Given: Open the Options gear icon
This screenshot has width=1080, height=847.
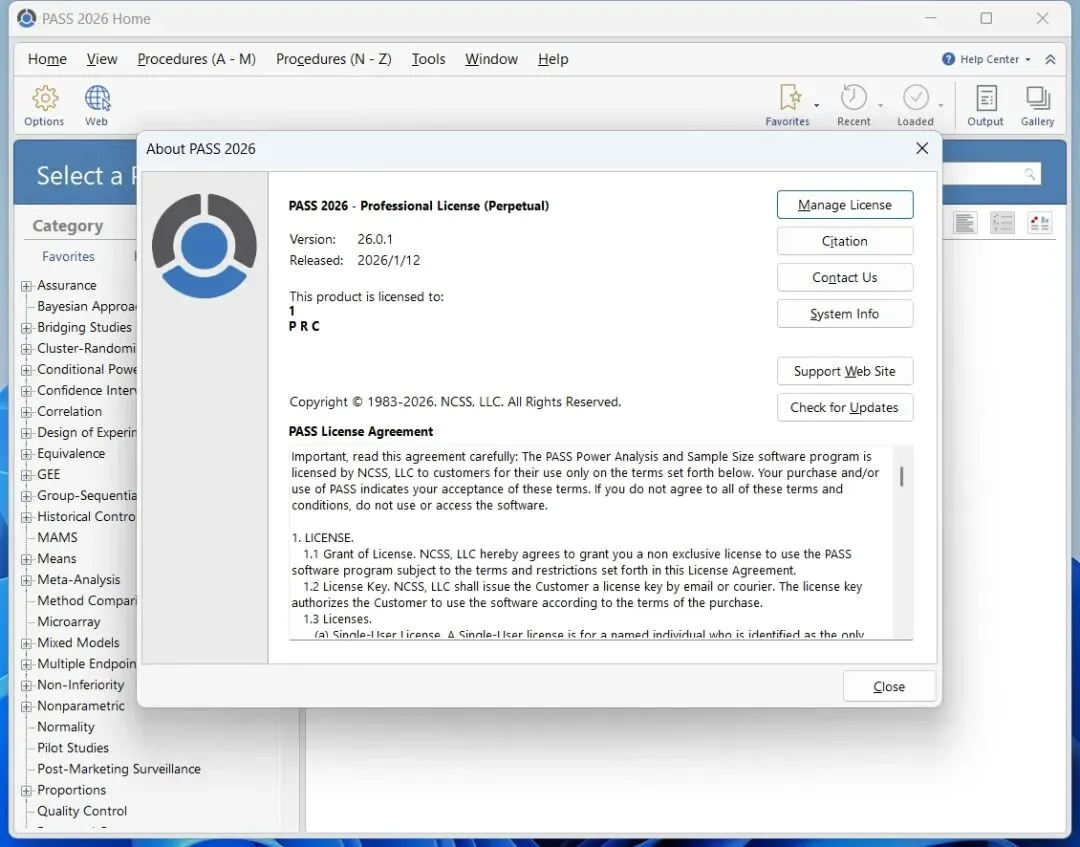Looking at the screenshot, I should tap(45, 98).
